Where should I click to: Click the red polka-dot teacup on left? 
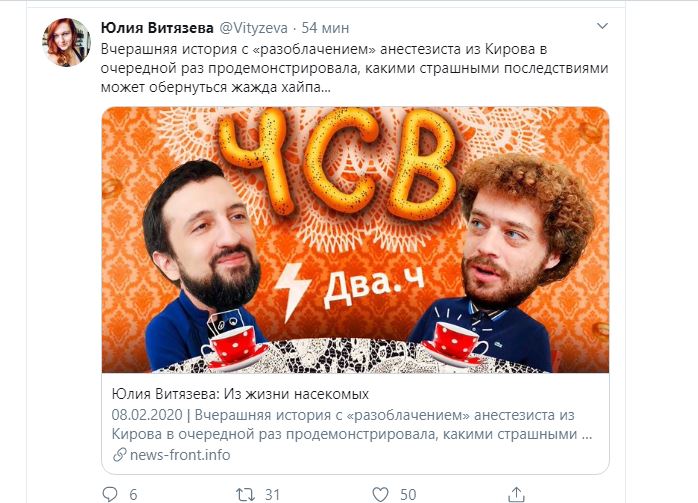[x=233, y=346]
